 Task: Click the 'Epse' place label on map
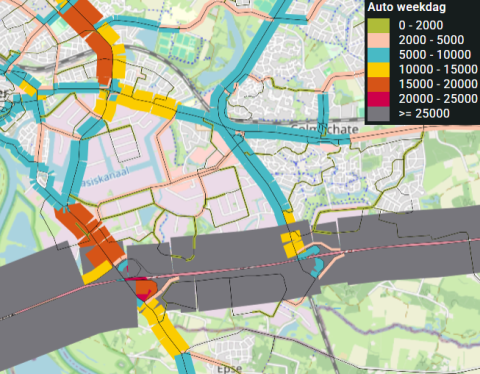230,369
